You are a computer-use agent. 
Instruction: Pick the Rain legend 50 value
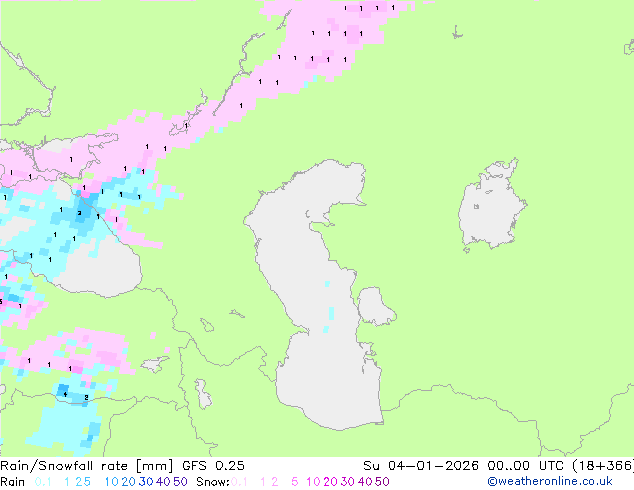(x=180, y=482)
